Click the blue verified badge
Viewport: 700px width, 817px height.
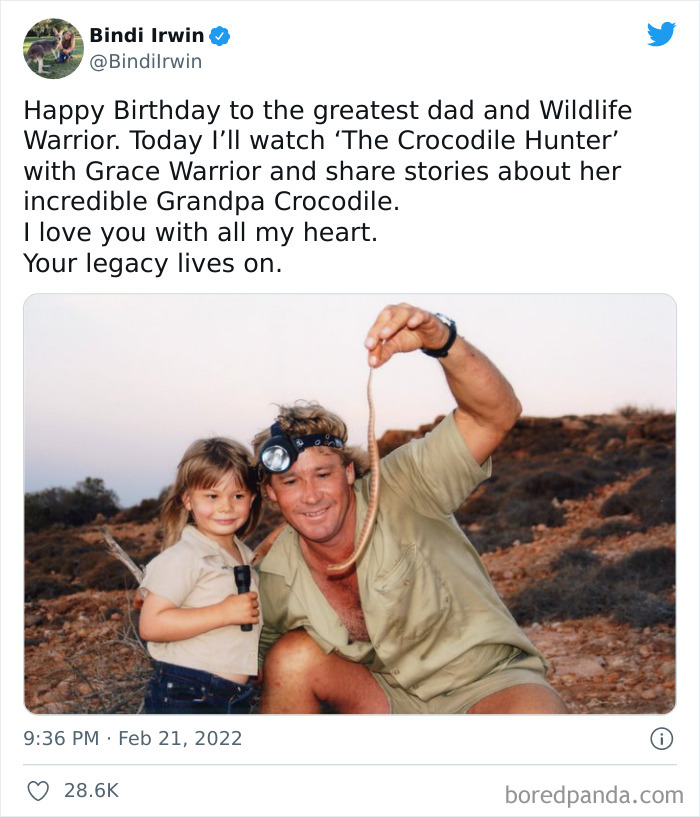[220, 36]
